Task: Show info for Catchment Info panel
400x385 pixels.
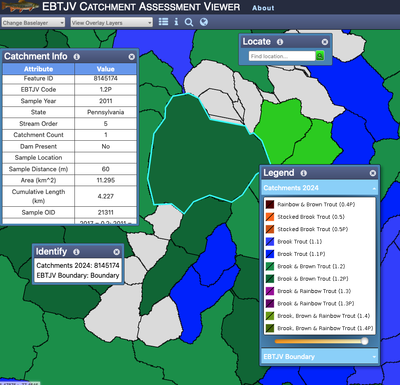Action: (x=77, y=57)
